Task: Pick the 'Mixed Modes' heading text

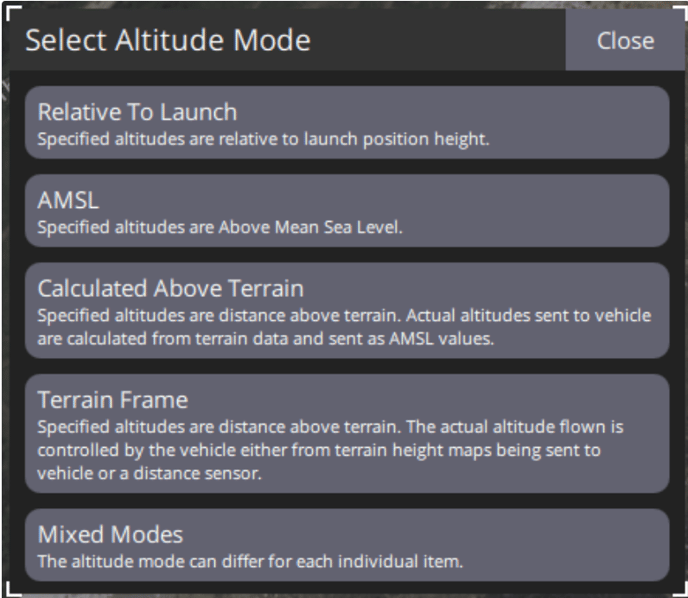Action: pos(110,534)
